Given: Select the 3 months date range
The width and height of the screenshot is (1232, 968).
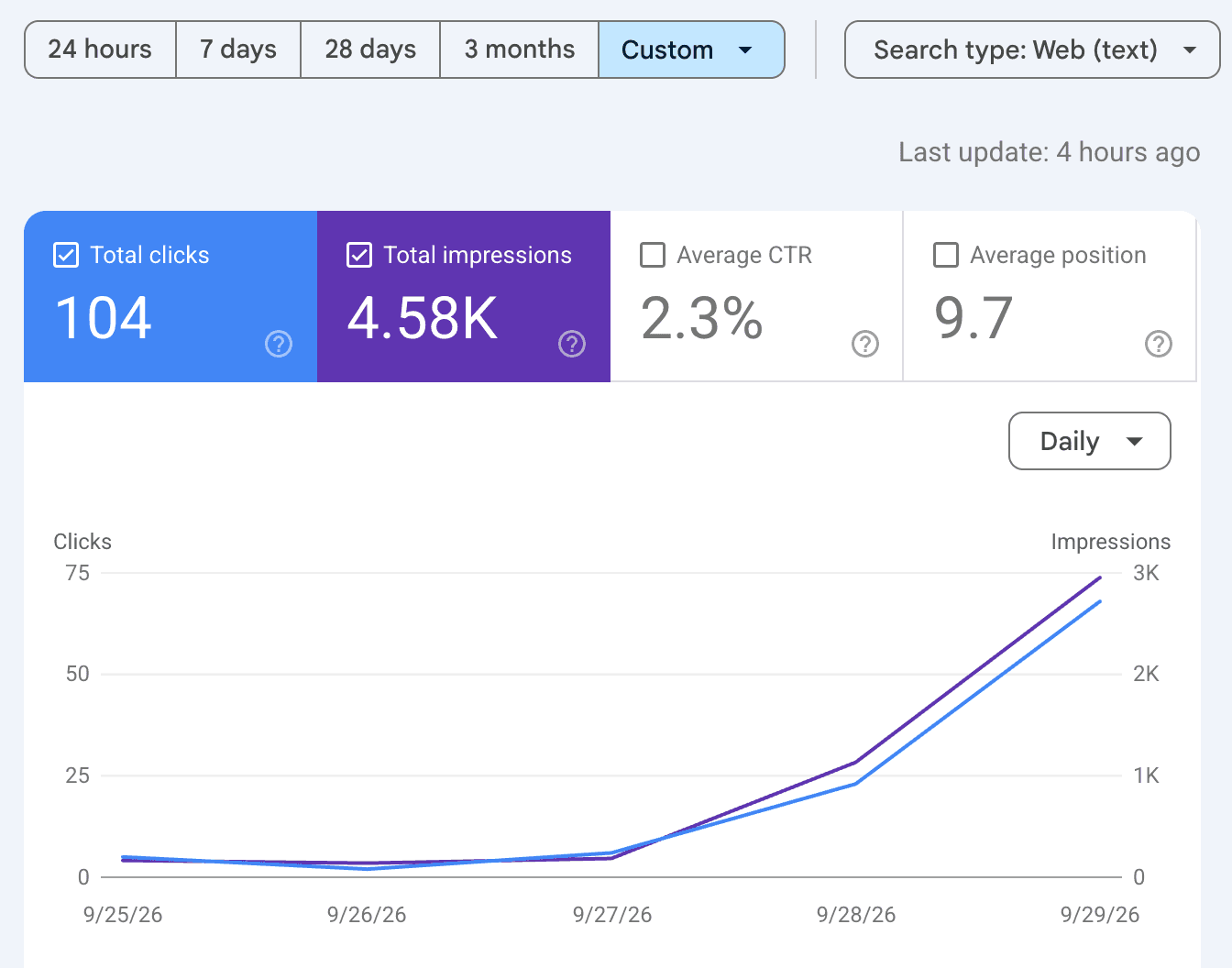Looking at the screenshot, I should 520,49.
